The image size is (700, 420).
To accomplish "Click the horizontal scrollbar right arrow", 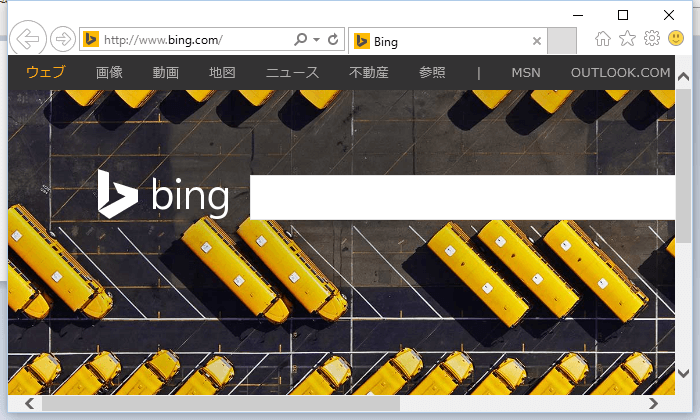I will 653,403.
